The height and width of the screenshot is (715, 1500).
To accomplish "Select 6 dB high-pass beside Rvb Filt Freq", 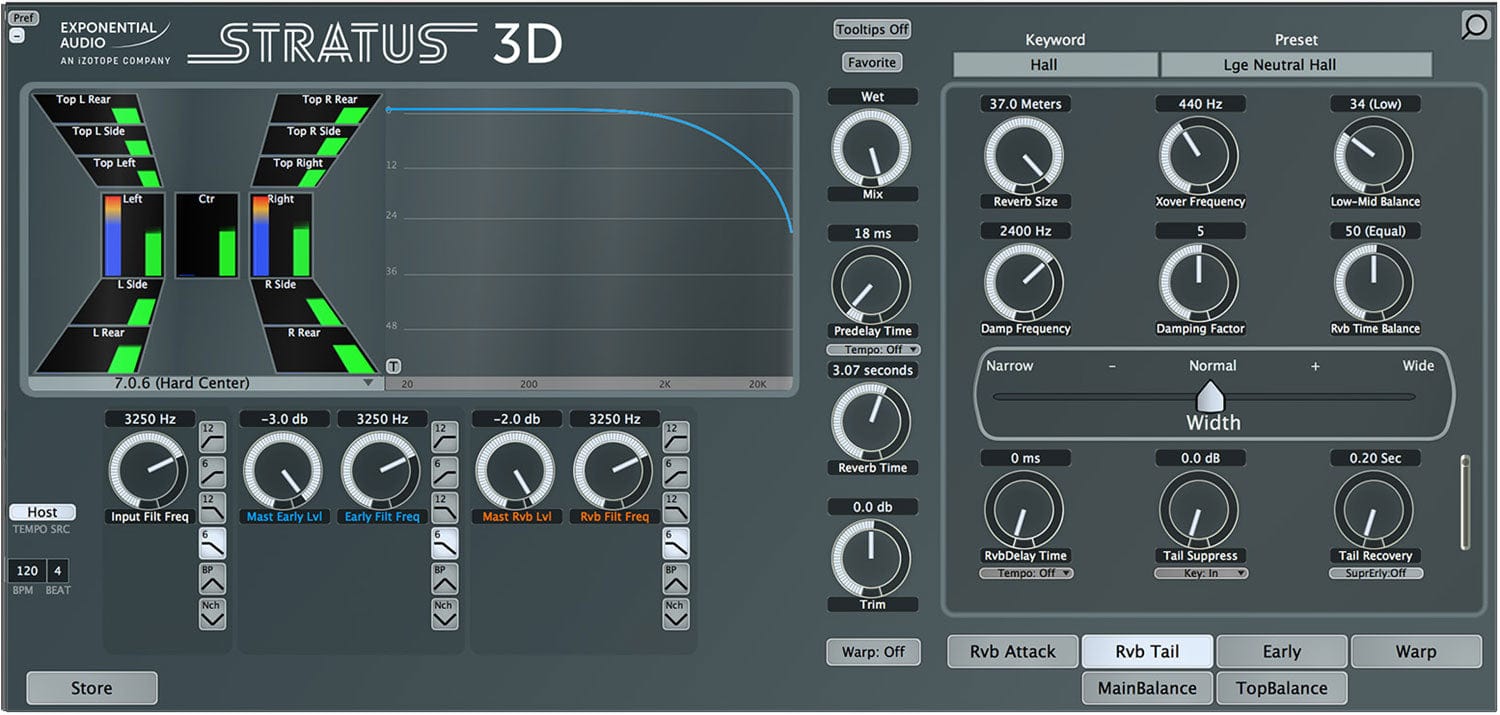I will tap(677, 471).
